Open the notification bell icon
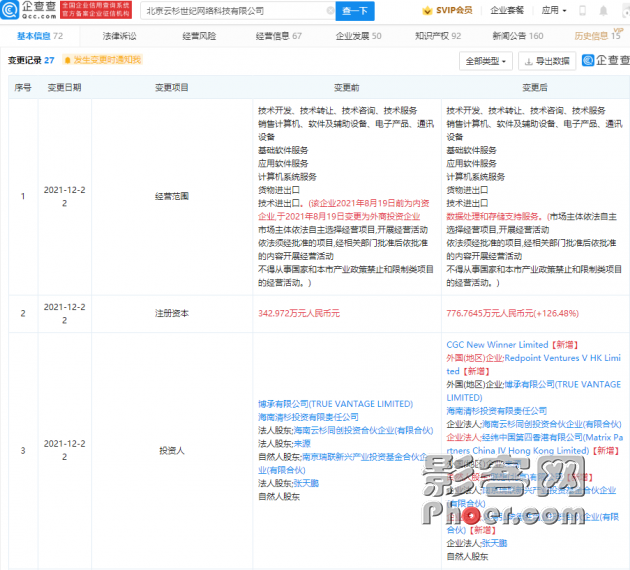The image size is (630, 570). (x=603, y=11)
